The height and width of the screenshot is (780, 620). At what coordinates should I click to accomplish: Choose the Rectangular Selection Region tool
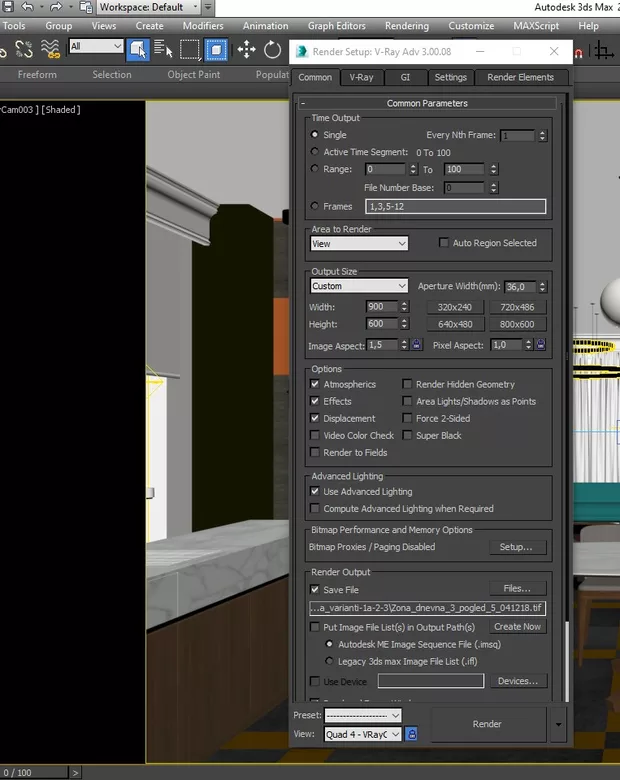(190, 49)
